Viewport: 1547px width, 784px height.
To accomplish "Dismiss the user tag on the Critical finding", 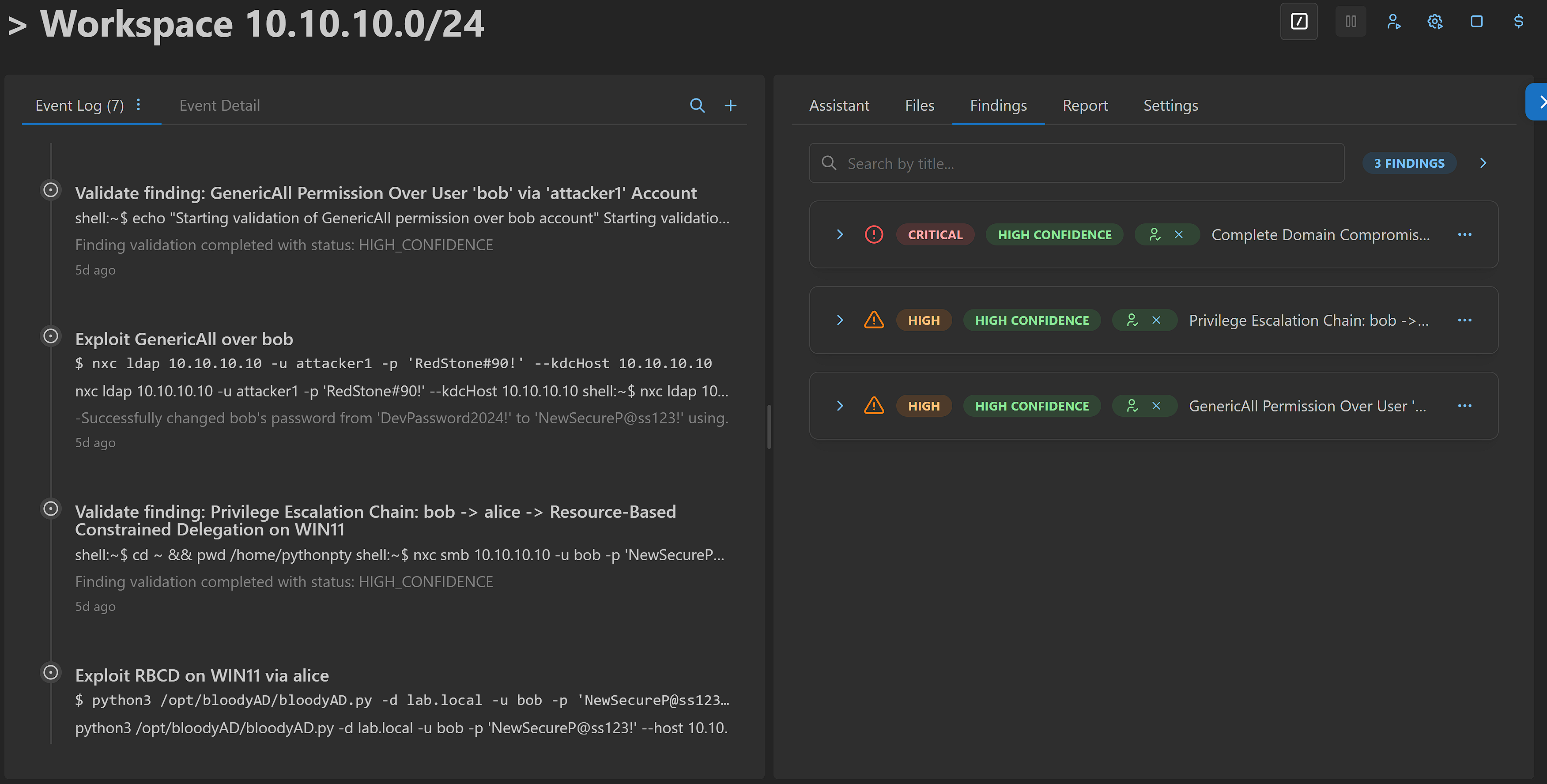I will tap(1178, 235).
